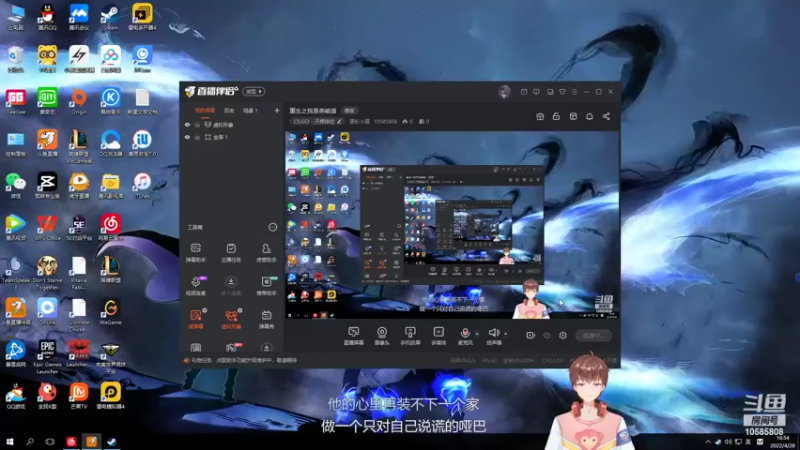Open hamburger menu in title bar

click(x=574, y=92)
